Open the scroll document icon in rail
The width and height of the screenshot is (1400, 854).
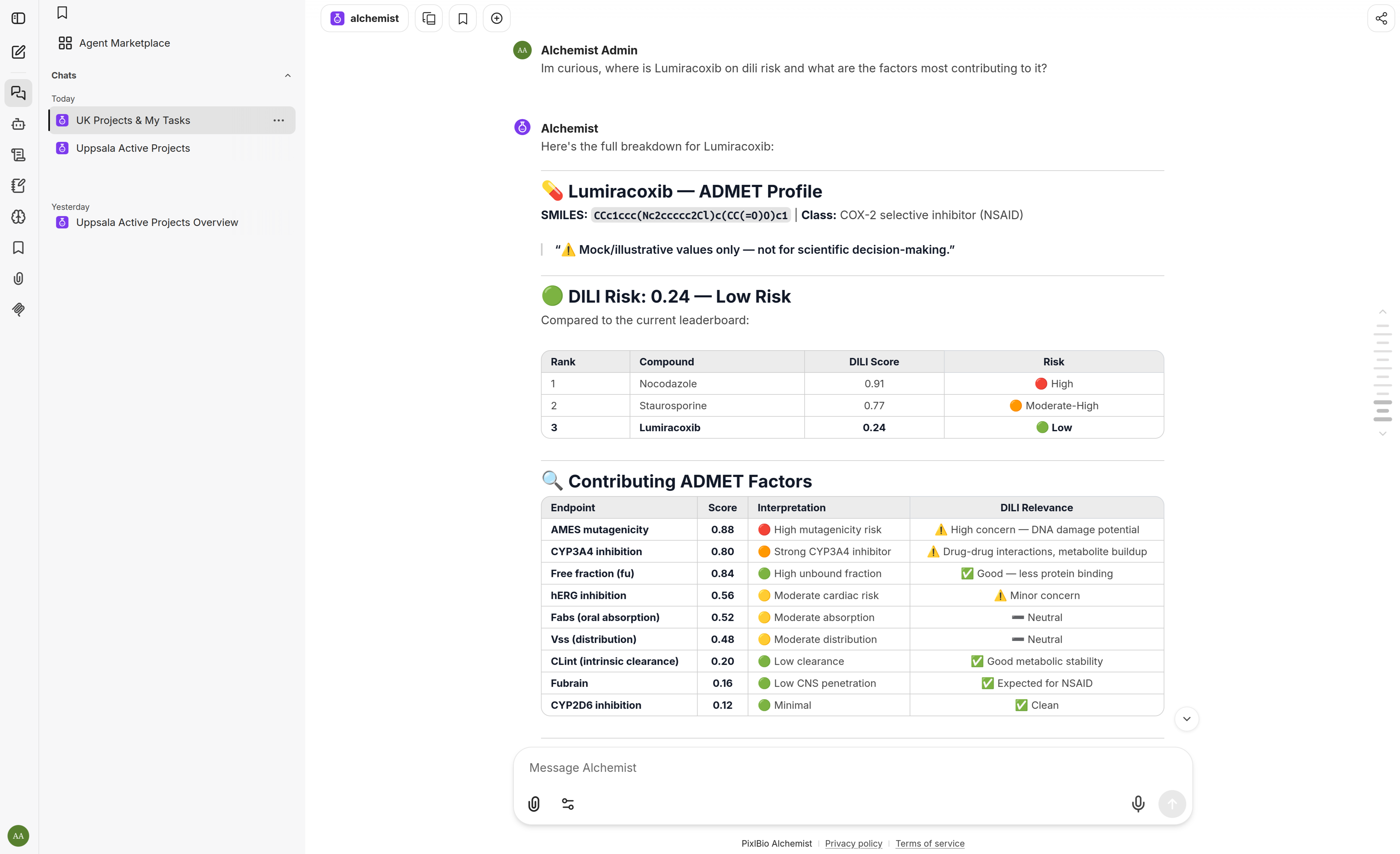coord(18,155)
